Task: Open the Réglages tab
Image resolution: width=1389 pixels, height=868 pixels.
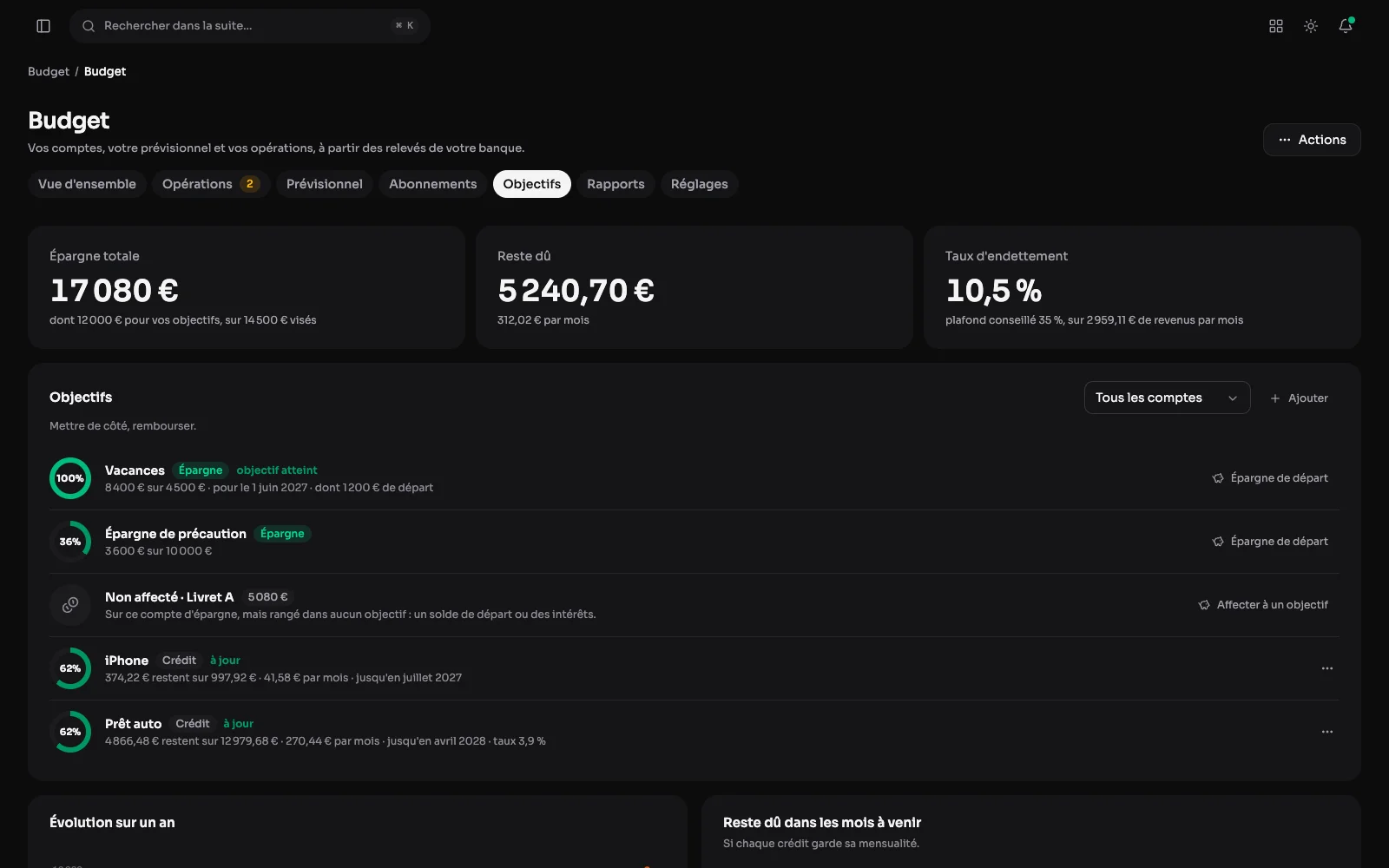Action: click(700, 184)
